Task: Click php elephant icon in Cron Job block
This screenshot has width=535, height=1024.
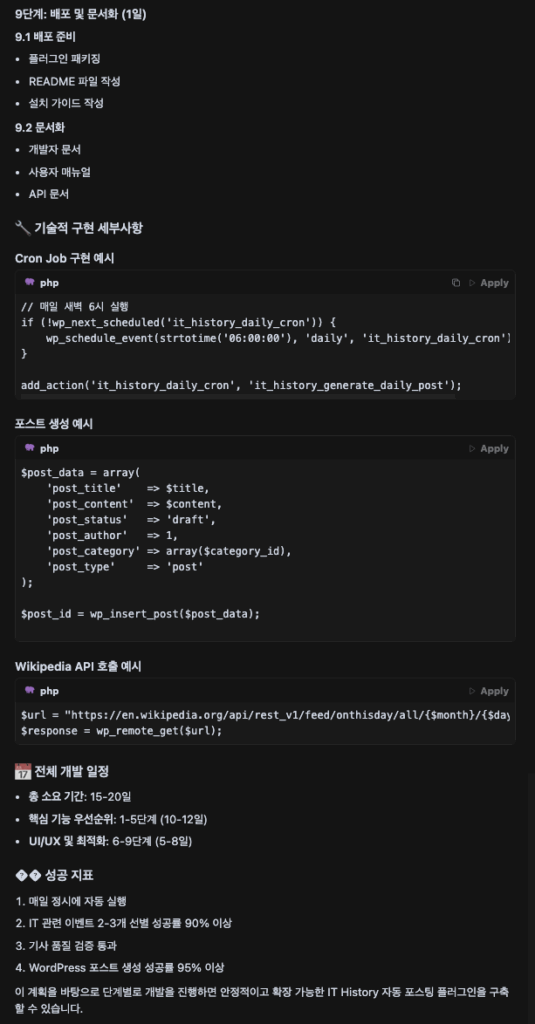Action: 29,282
